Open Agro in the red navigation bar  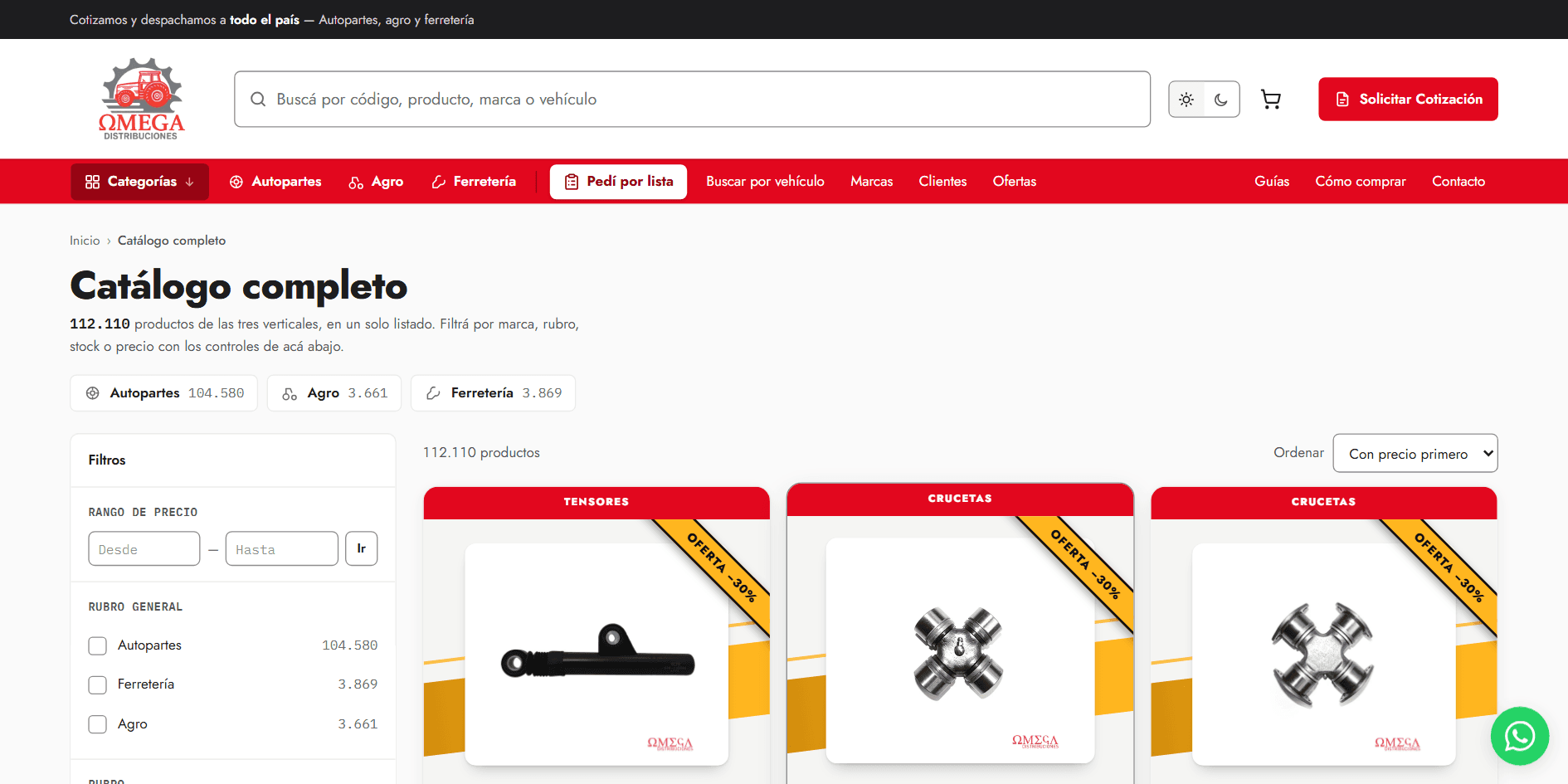tap(376, 181)
